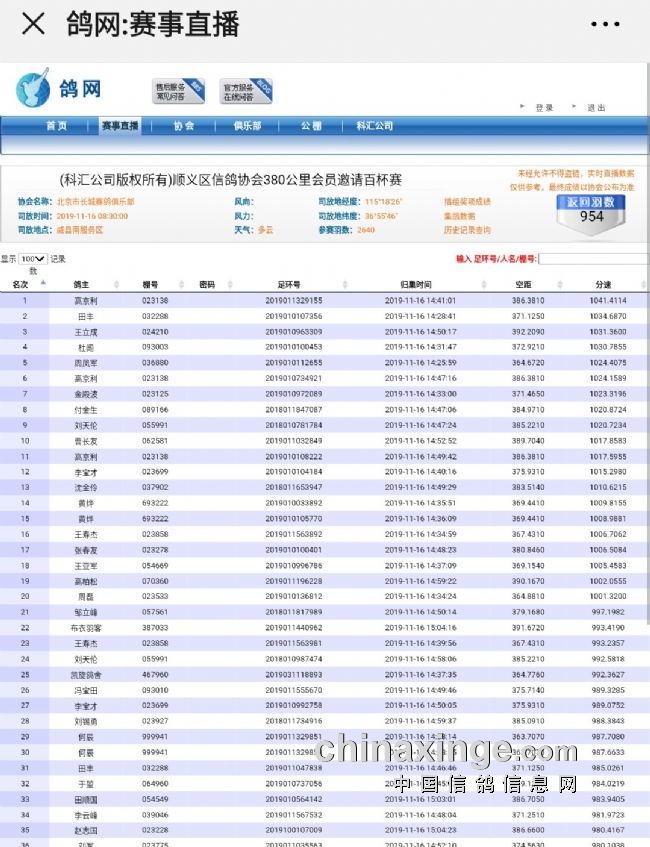Image resolution: width=650 pixels, height=847 pixels.
Task: Click loft number 387033
Action: click(x=155, y=628)
